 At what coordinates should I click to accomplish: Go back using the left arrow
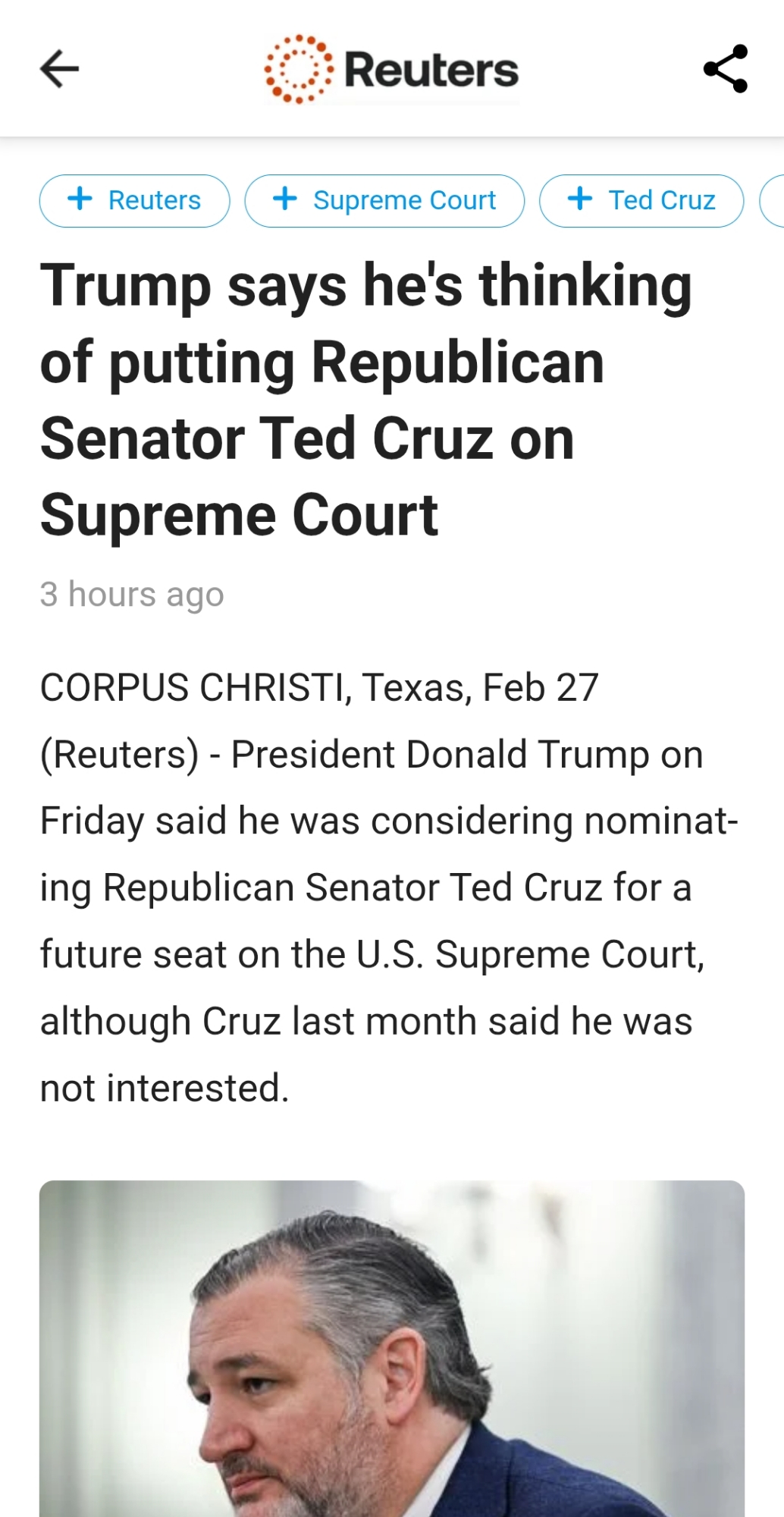(59, 69)
